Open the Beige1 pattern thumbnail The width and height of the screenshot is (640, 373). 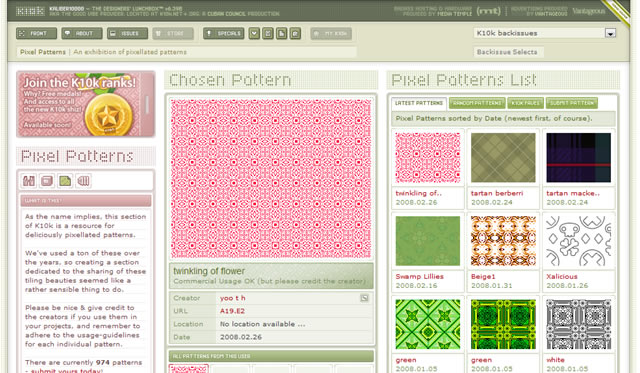pyautogui.click(x=503, y=241)
